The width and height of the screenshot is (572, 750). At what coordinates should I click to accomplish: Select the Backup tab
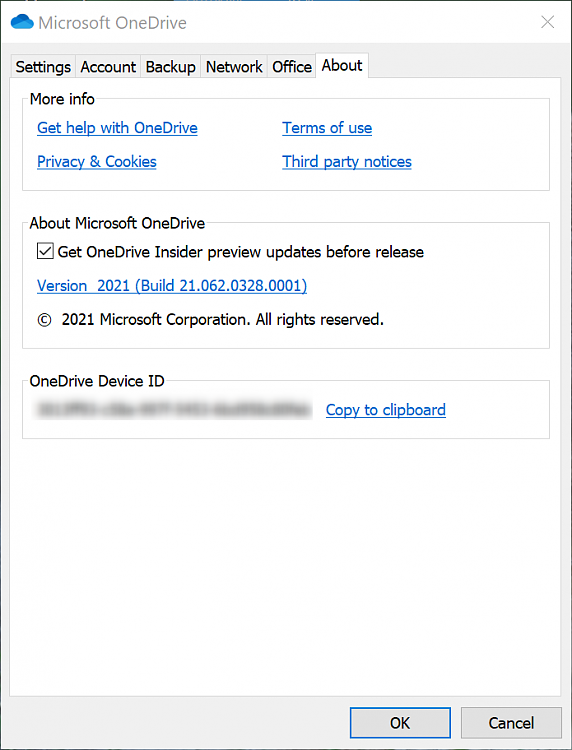pos(170,67)
